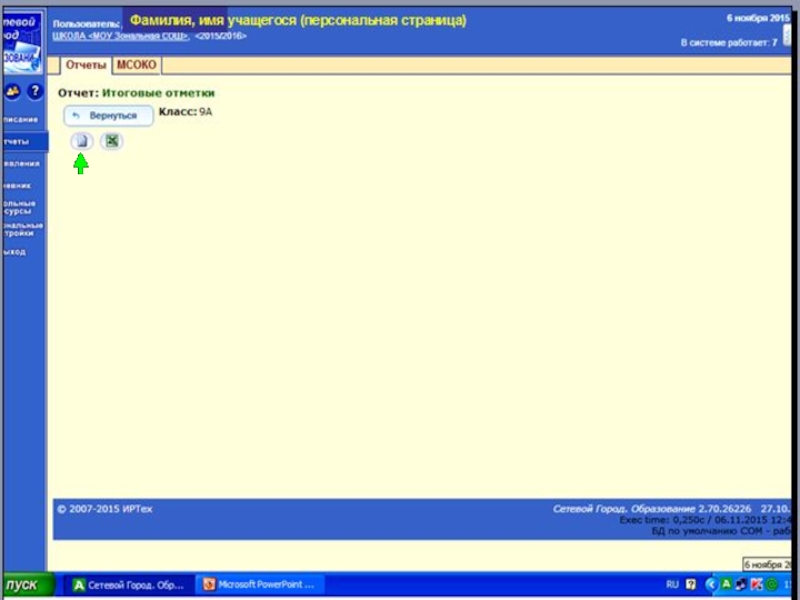The width and height of the screenshot is (800, 600).
Task: Click the green circle tray icon
Action: tap(772, 585)
